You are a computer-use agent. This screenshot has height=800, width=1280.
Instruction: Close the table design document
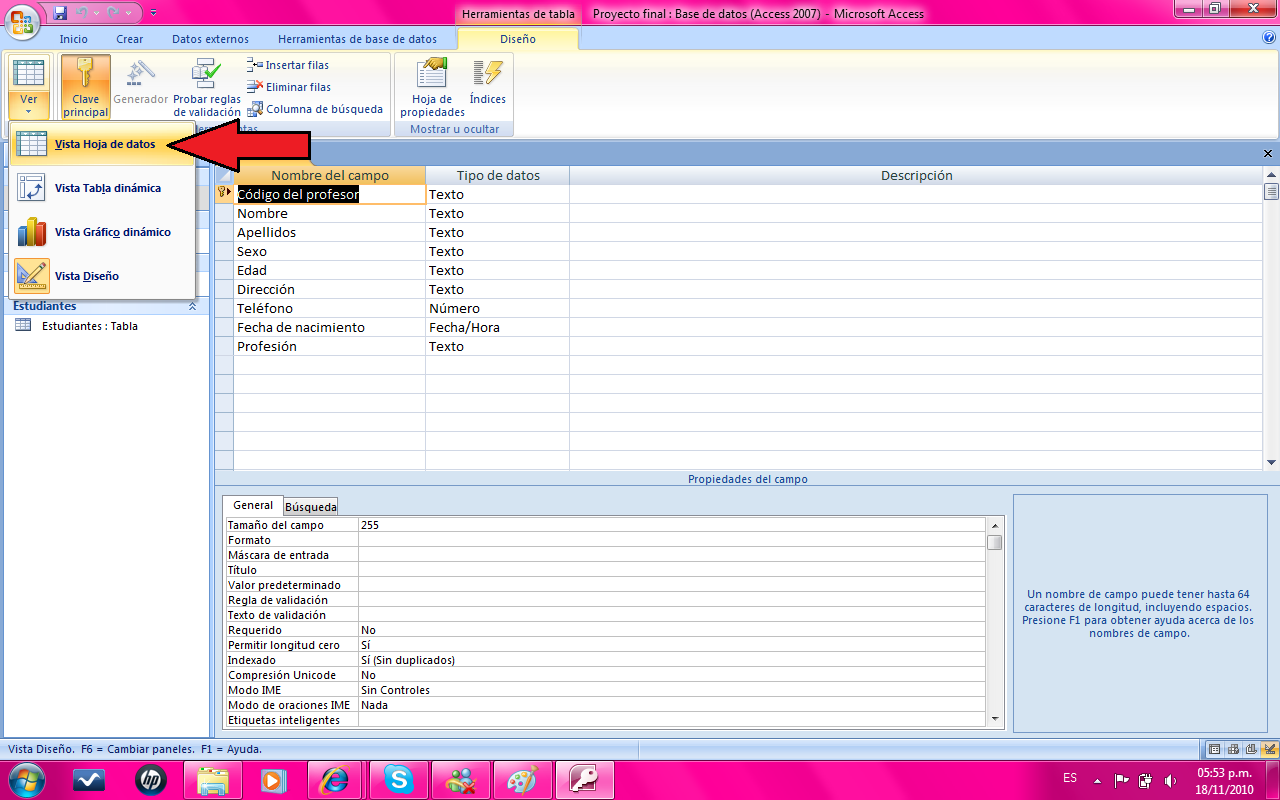pyautogui.click(x=1268, y=154)
